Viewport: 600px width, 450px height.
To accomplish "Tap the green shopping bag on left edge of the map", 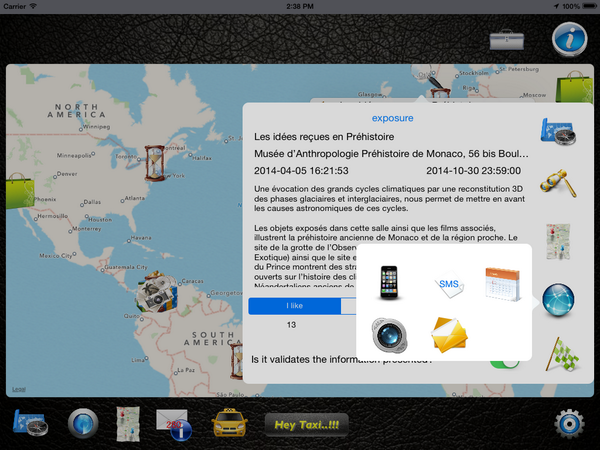I will point(20,191).
